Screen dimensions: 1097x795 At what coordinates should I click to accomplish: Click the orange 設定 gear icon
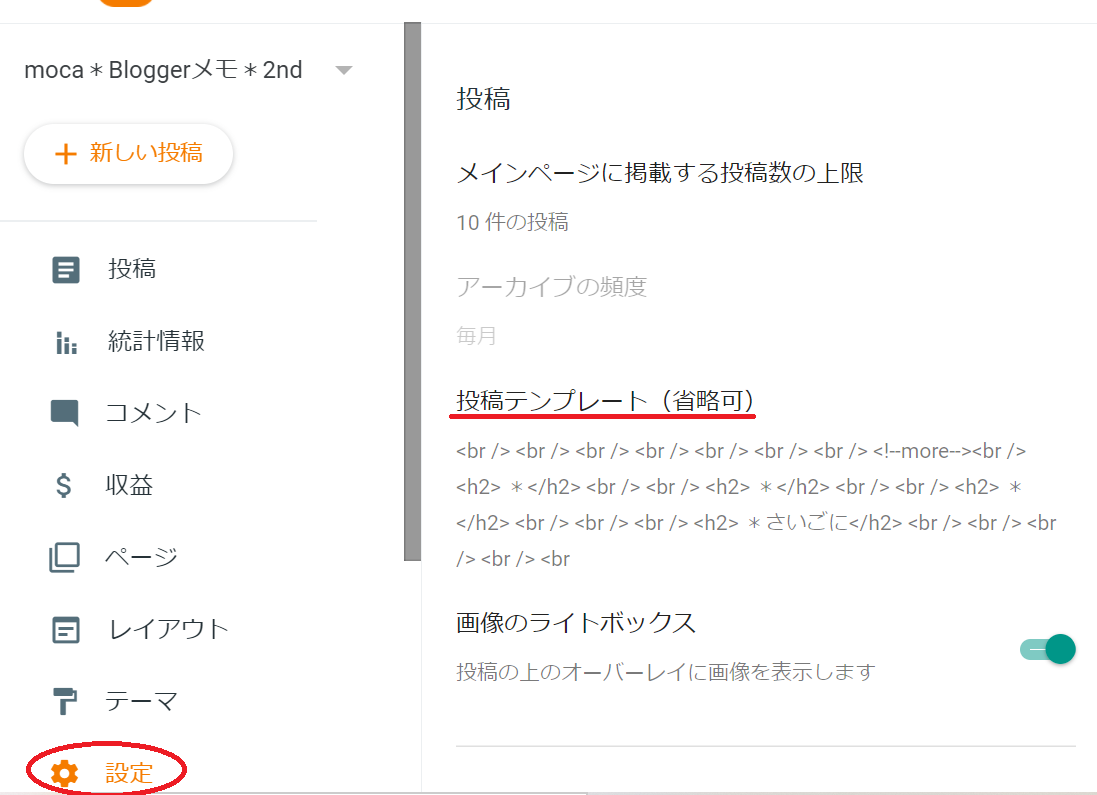(x=64, y=771)
